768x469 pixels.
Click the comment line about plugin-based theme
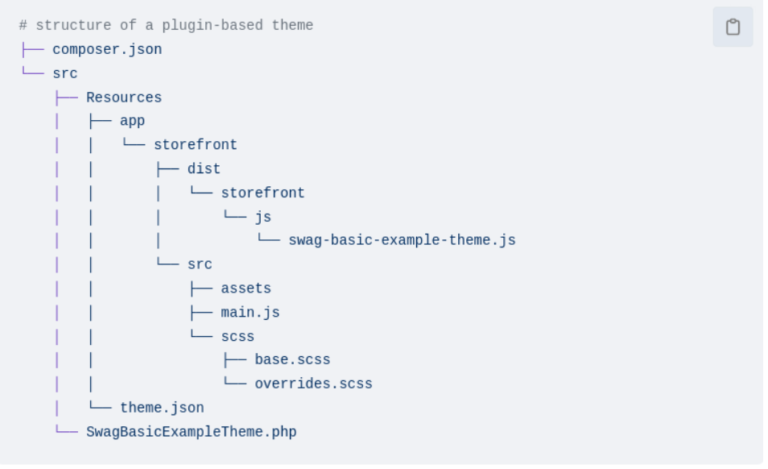pos(166,25)
